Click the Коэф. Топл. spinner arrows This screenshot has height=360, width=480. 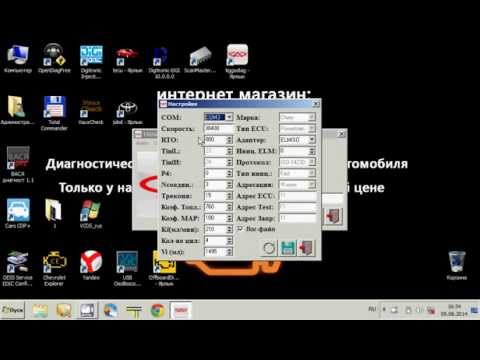click(x=229, y=207)
